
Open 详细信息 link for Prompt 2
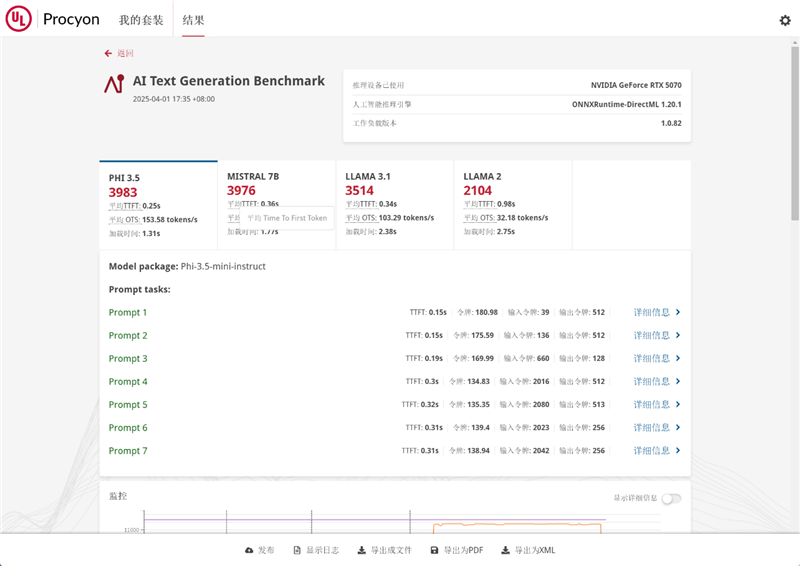tap(652, 335)
